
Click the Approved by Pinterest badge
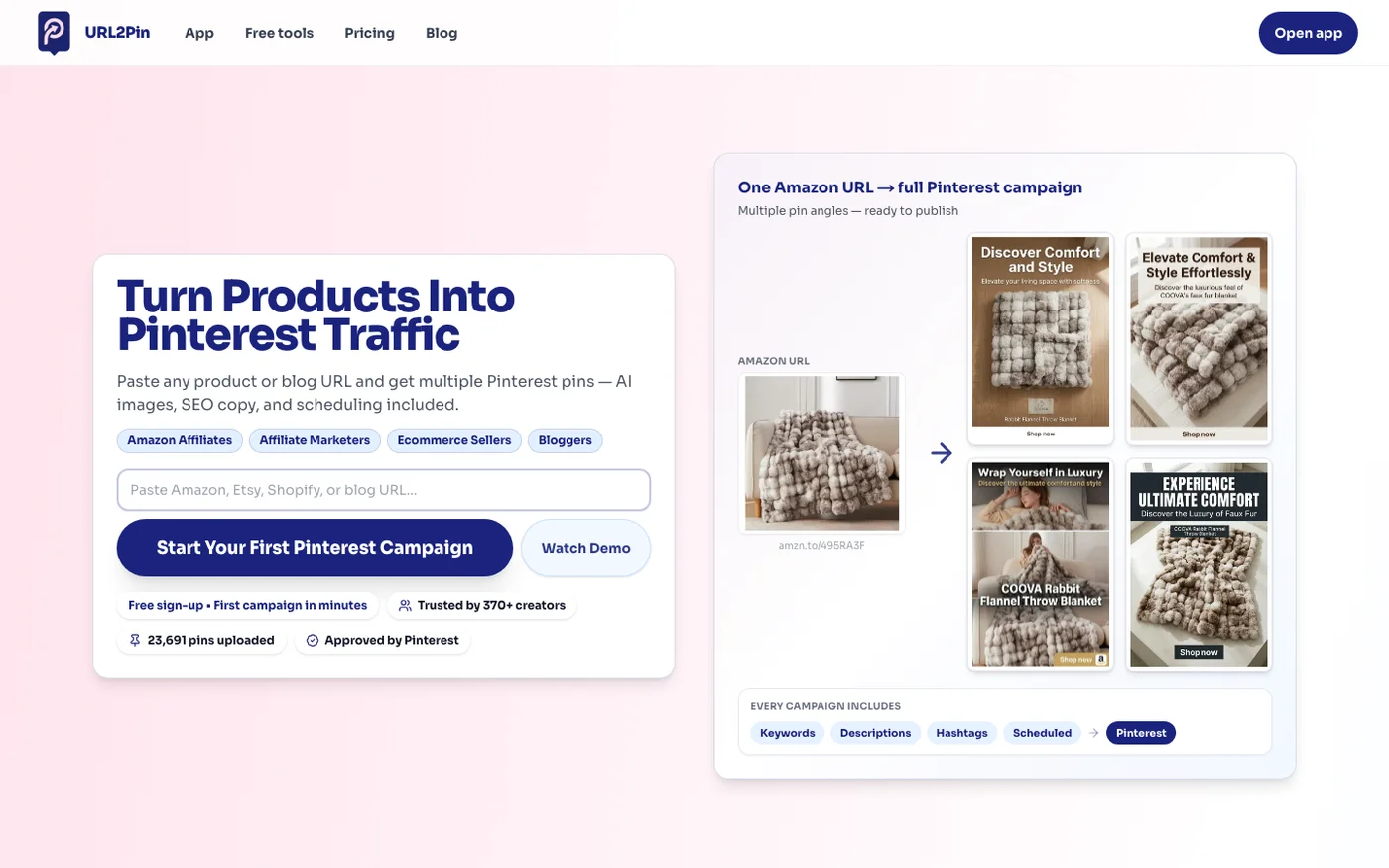[x=382, y=640]
